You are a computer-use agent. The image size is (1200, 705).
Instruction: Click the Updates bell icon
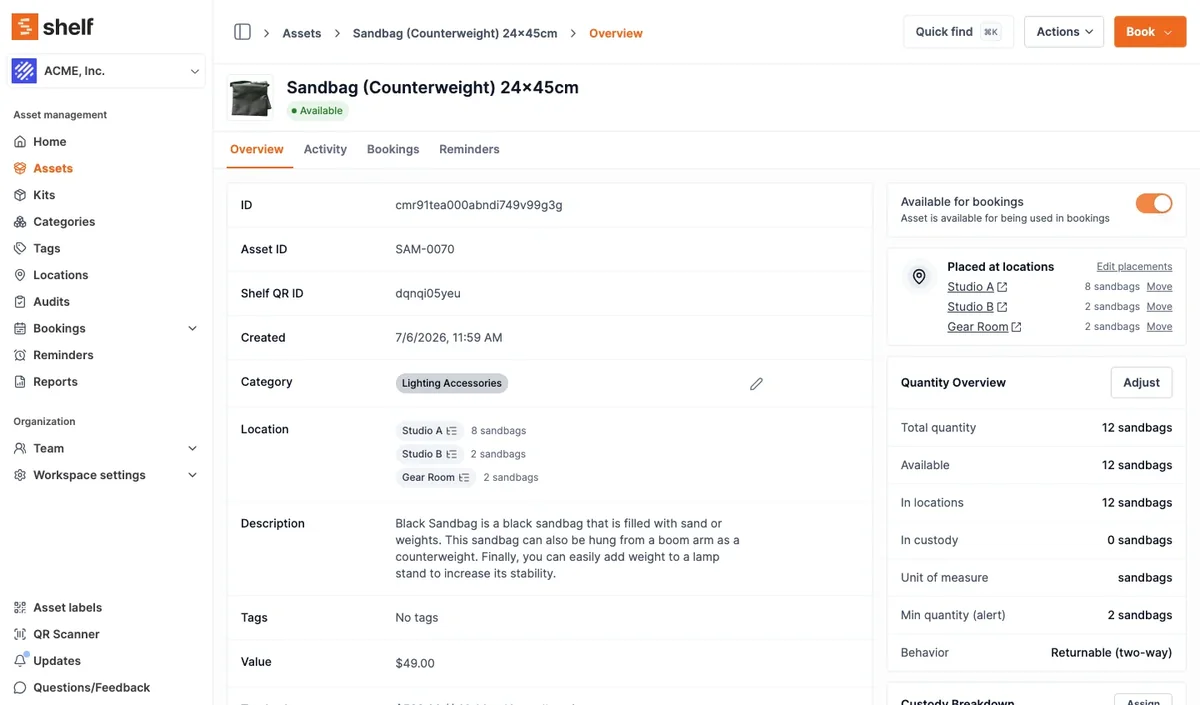(20, 660)
